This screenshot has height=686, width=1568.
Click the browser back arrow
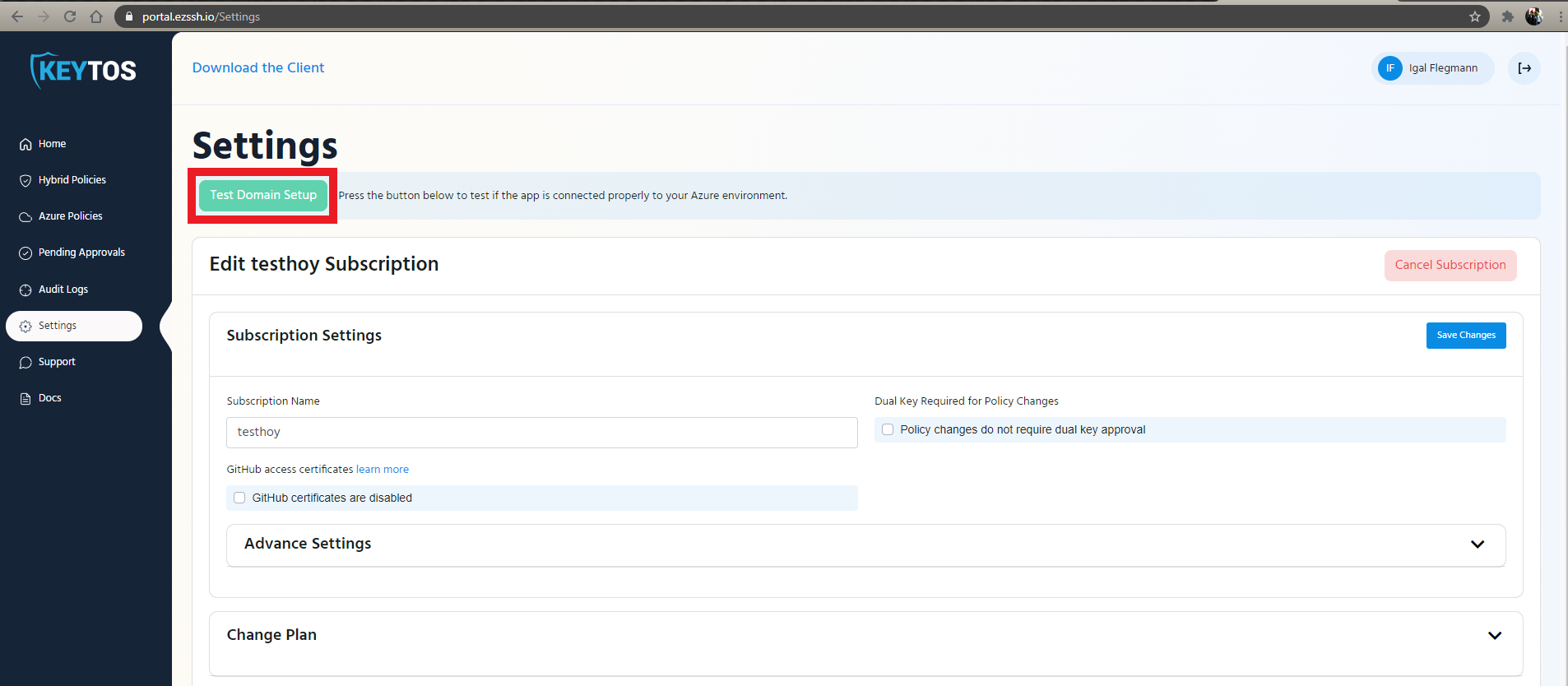point(17,16)
